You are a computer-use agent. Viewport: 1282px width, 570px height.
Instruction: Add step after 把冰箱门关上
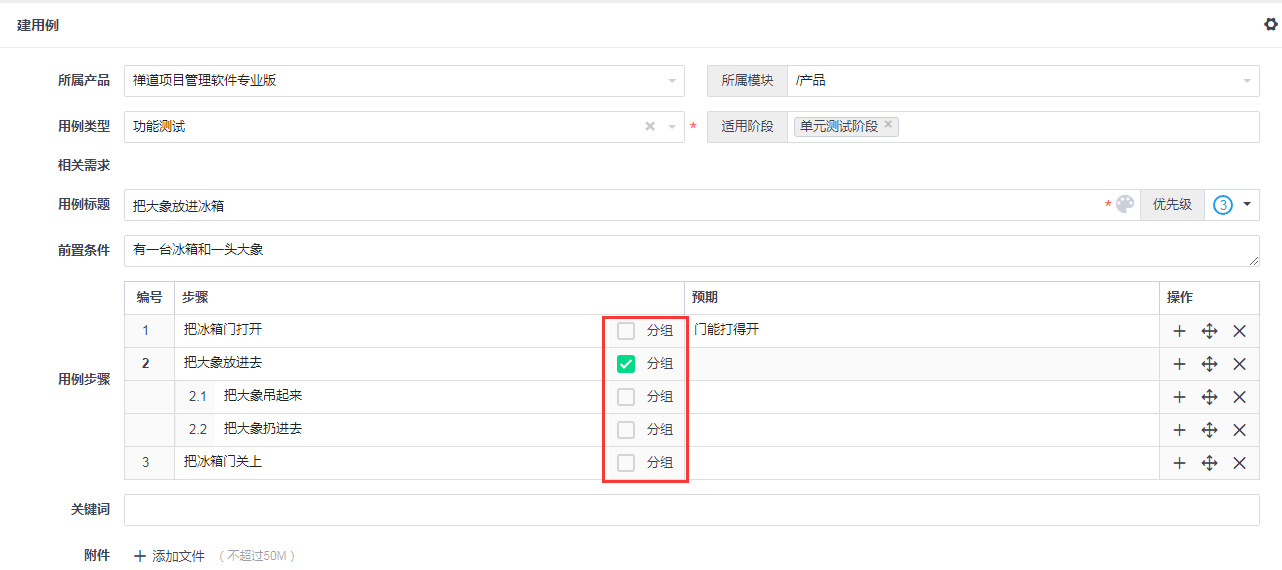[1179, 463]
